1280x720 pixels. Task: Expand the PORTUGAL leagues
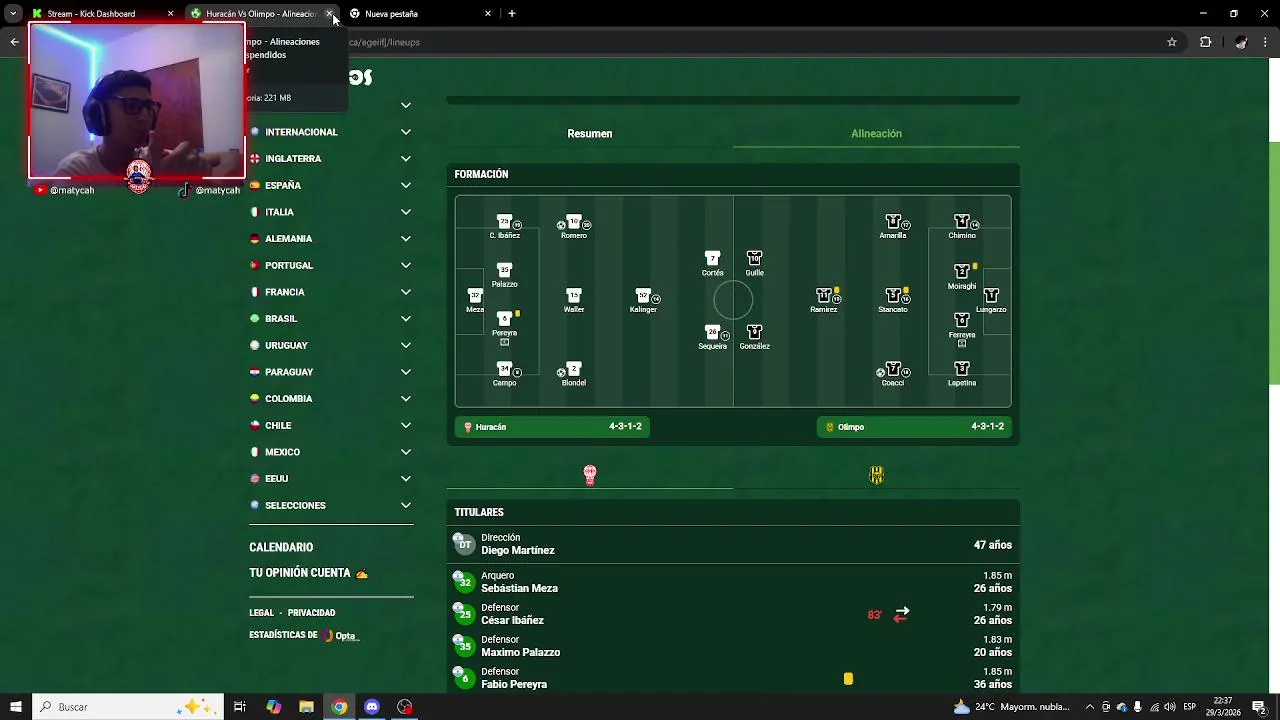(x=406, y=265)
